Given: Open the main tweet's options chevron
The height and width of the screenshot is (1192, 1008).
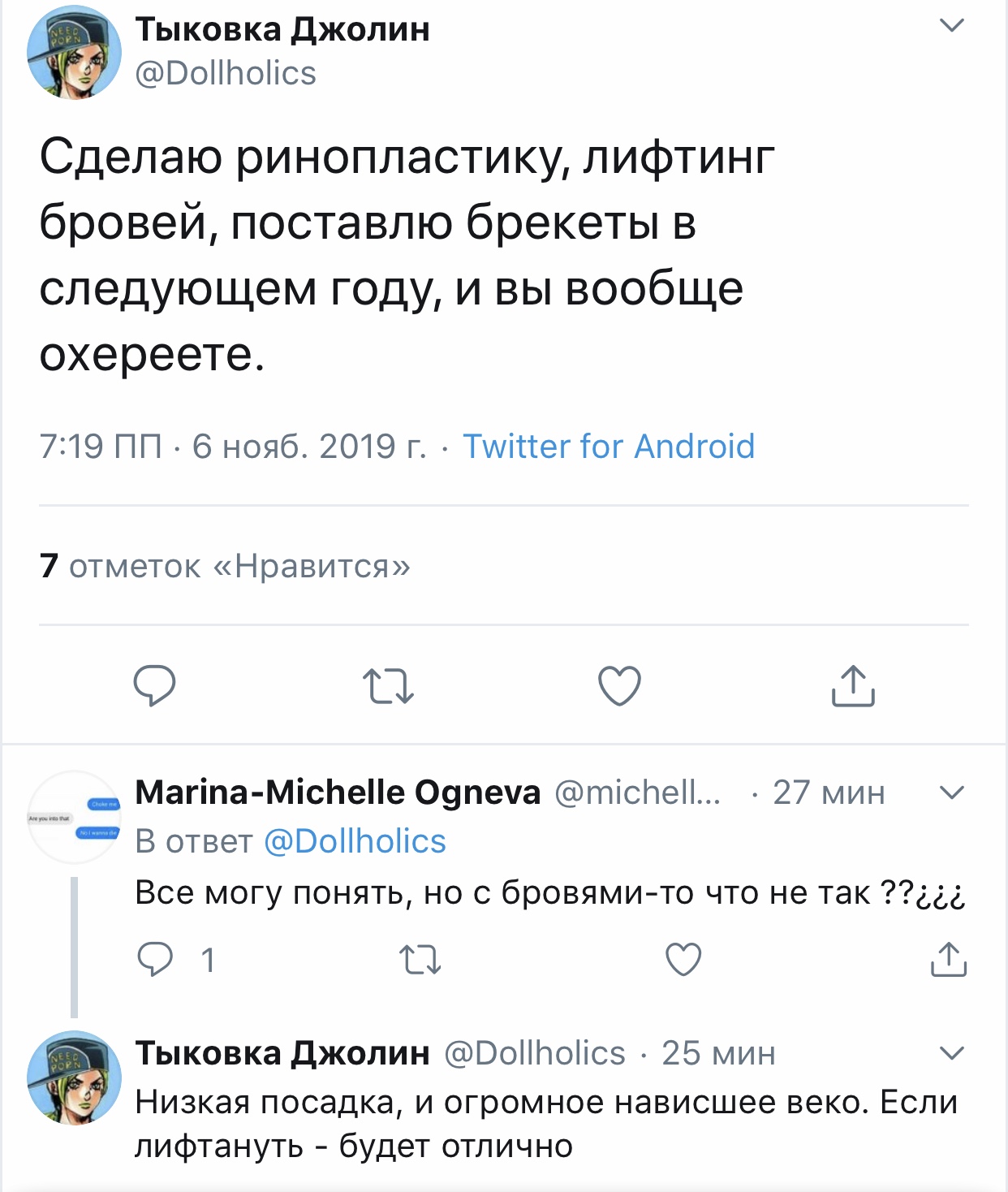Looking at the screenshot, I should coord(951,26).
